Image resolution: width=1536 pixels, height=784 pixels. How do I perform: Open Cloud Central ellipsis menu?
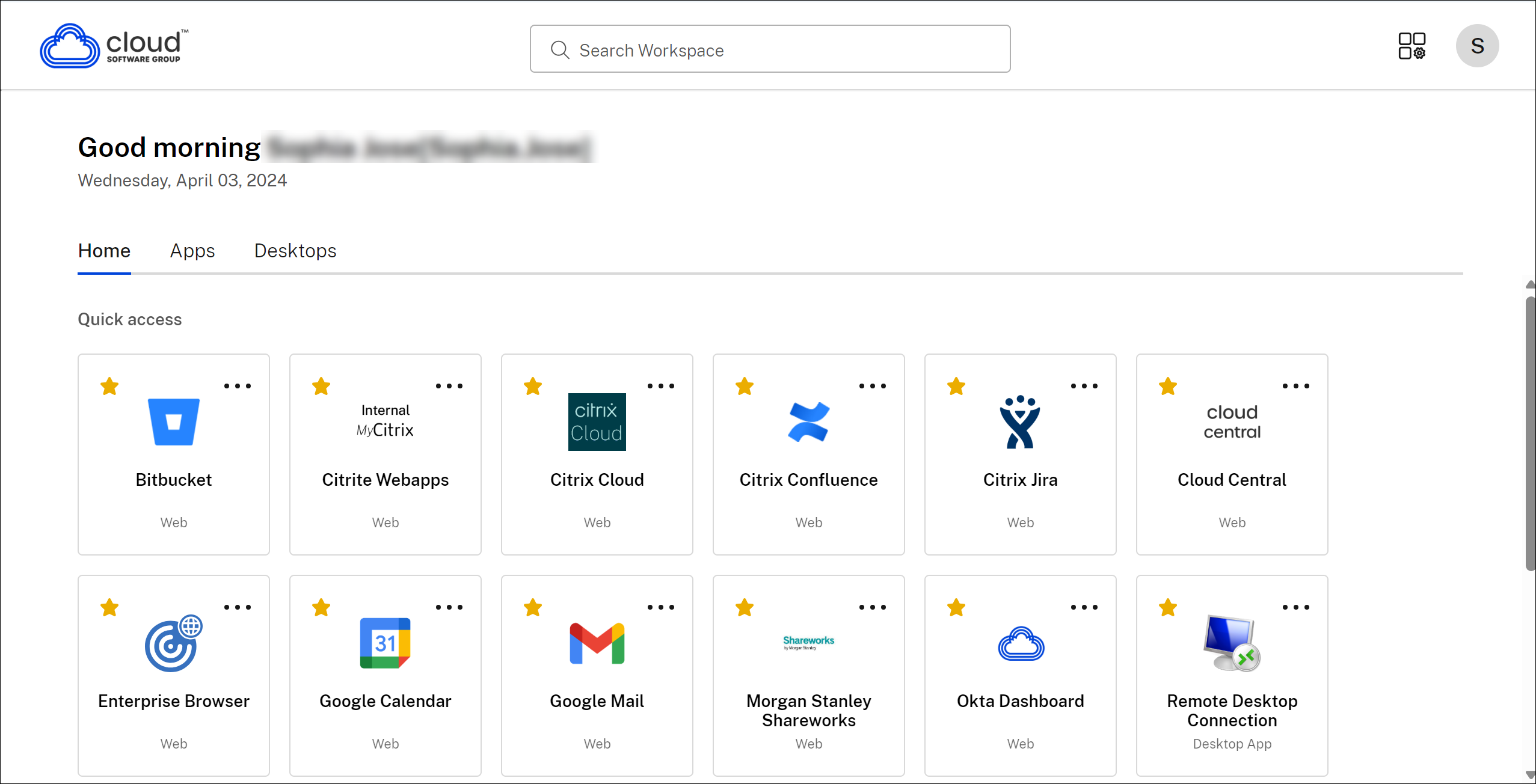[1296, 386]
